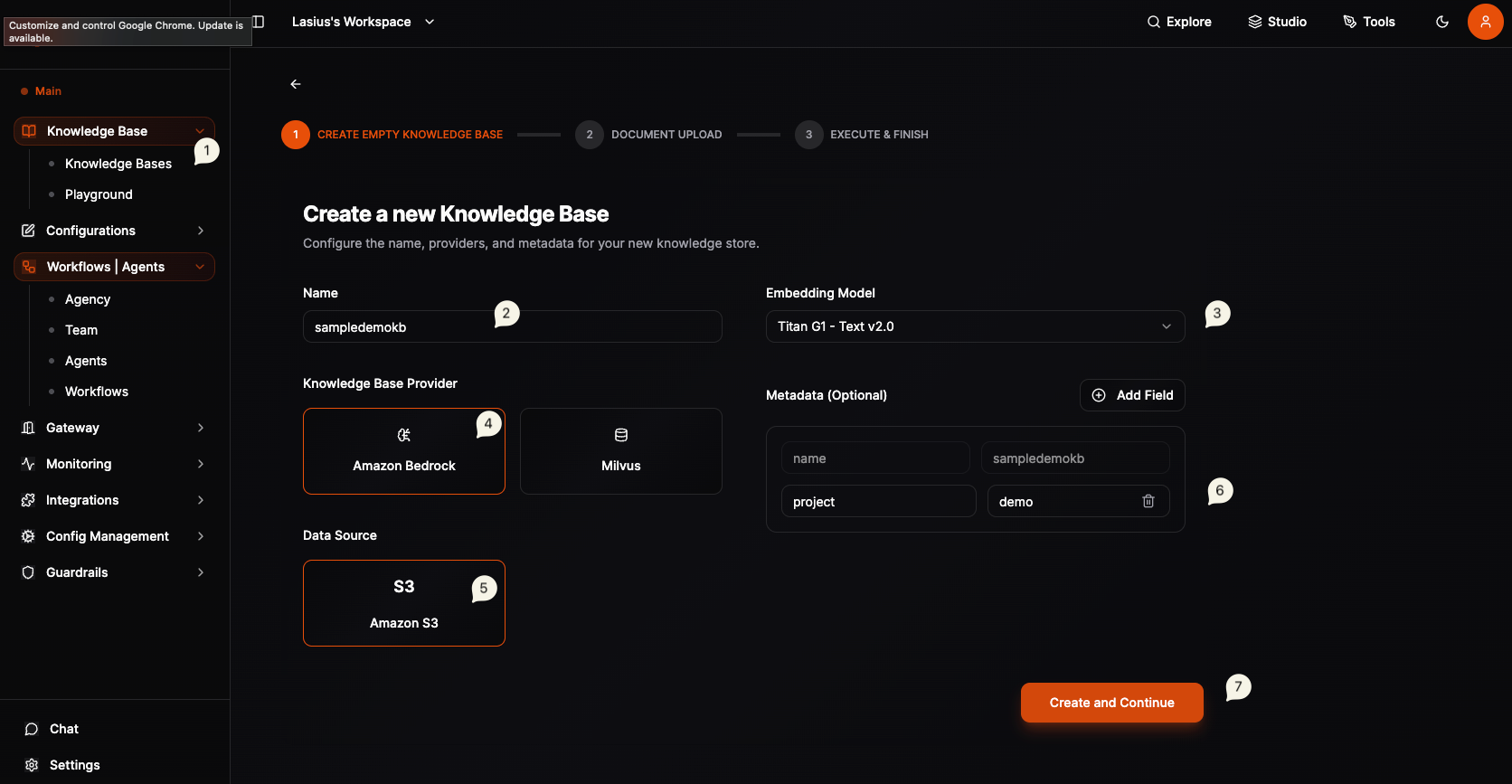Click Create and Continue button

pyautogui.click(x=1111, y=703)
